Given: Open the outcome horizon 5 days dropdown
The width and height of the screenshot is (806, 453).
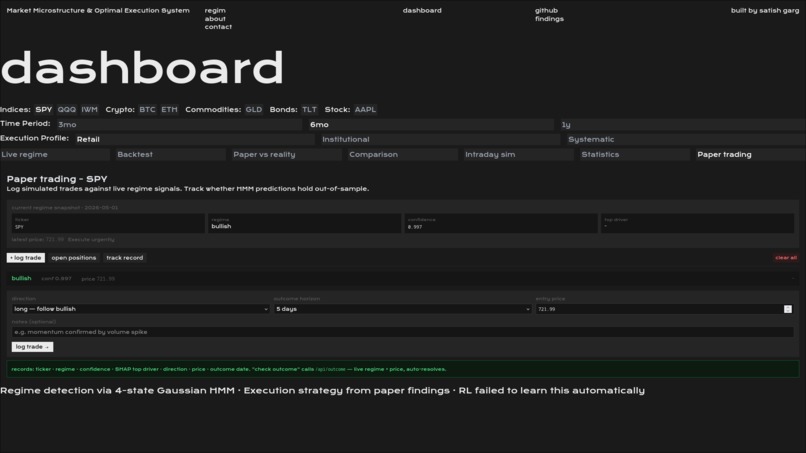Looking at the screenshot, I should click(x=402, y=309).
